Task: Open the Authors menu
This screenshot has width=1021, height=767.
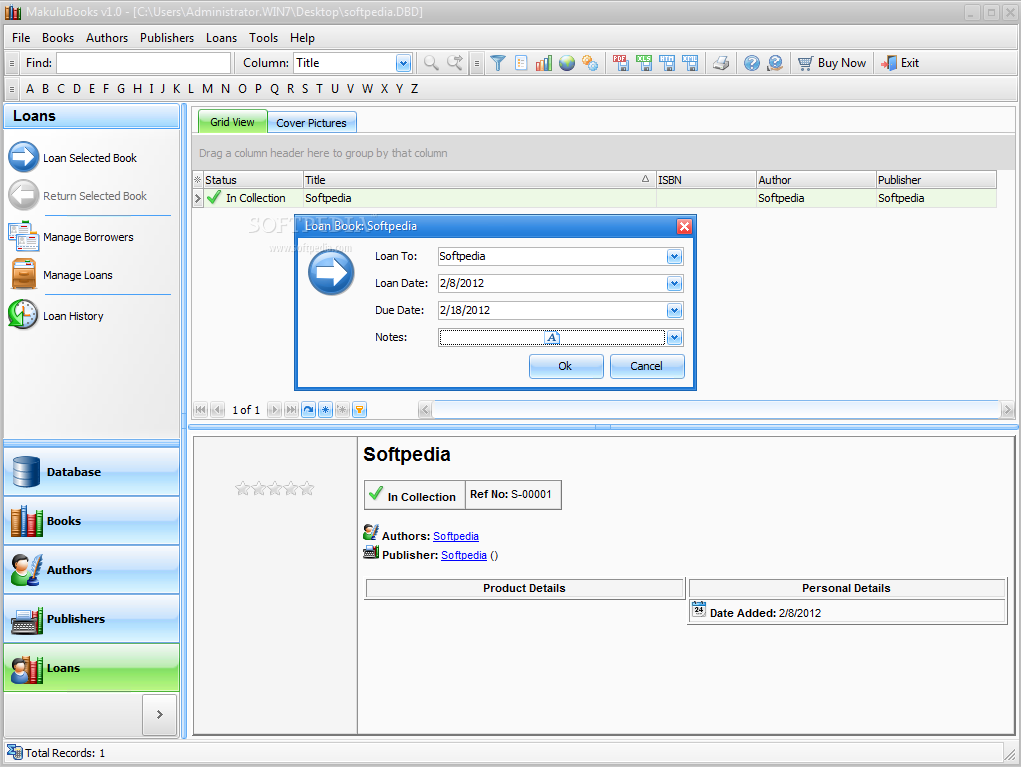Action: pyautogui.click(x=107, y=38)
